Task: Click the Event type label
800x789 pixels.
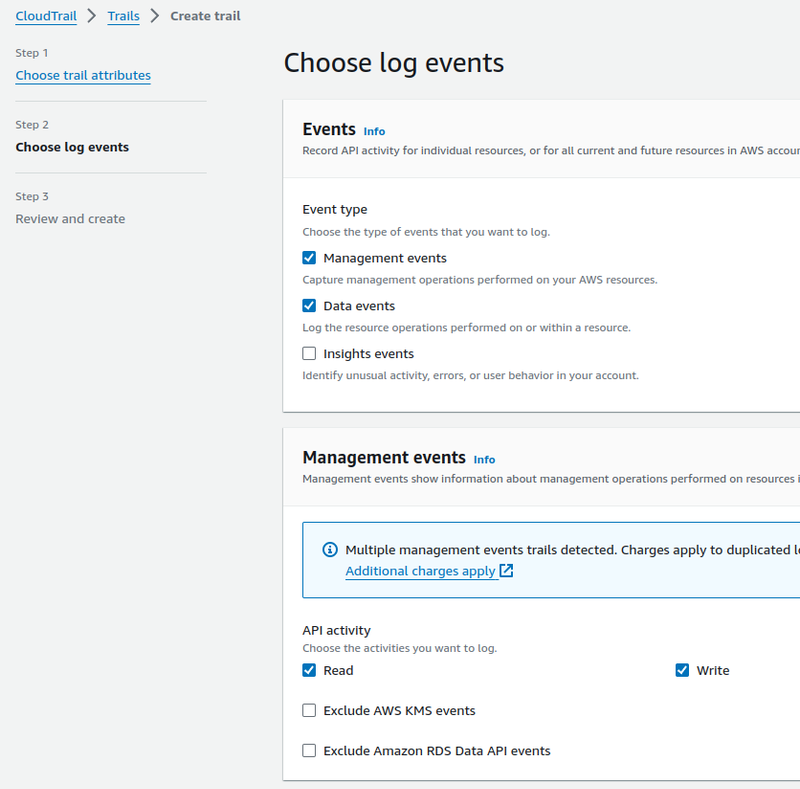Action: (335, 209)
